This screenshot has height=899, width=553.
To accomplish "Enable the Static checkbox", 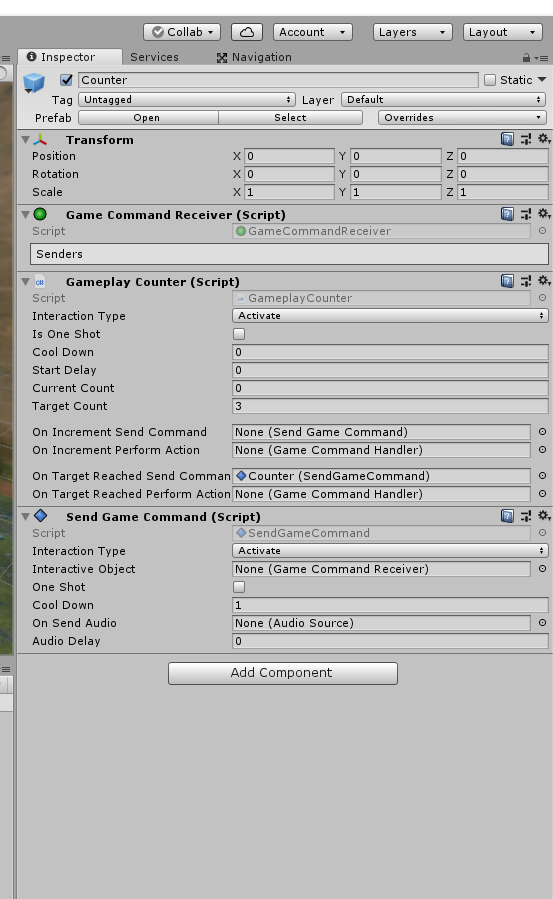I will tap(490, 80).
